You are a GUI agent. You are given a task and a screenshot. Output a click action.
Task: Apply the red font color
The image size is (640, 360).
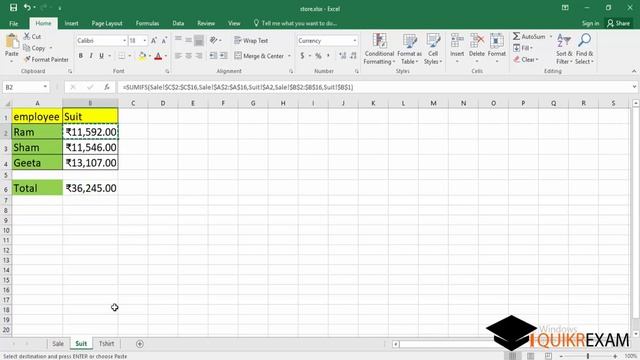[x=158, y=56]
